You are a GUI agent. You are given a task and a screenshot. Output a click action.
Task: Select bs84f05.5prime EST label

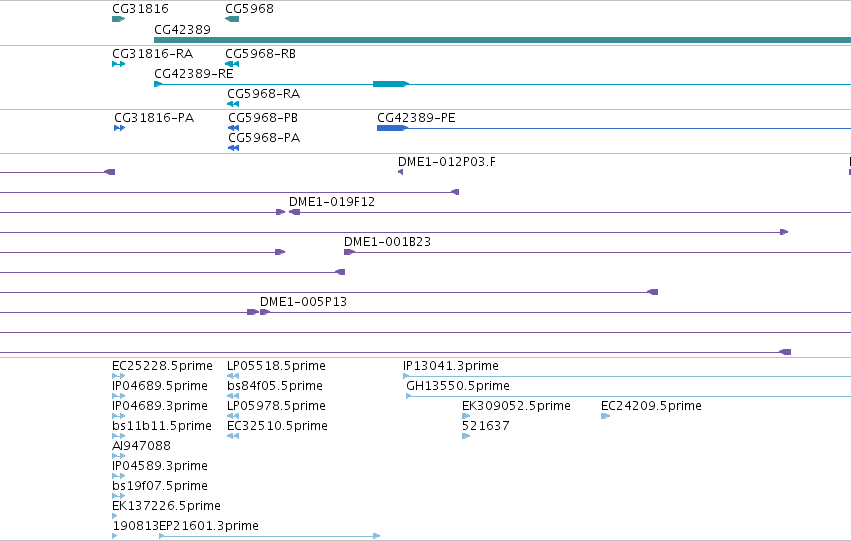click(x=275, y=385)
